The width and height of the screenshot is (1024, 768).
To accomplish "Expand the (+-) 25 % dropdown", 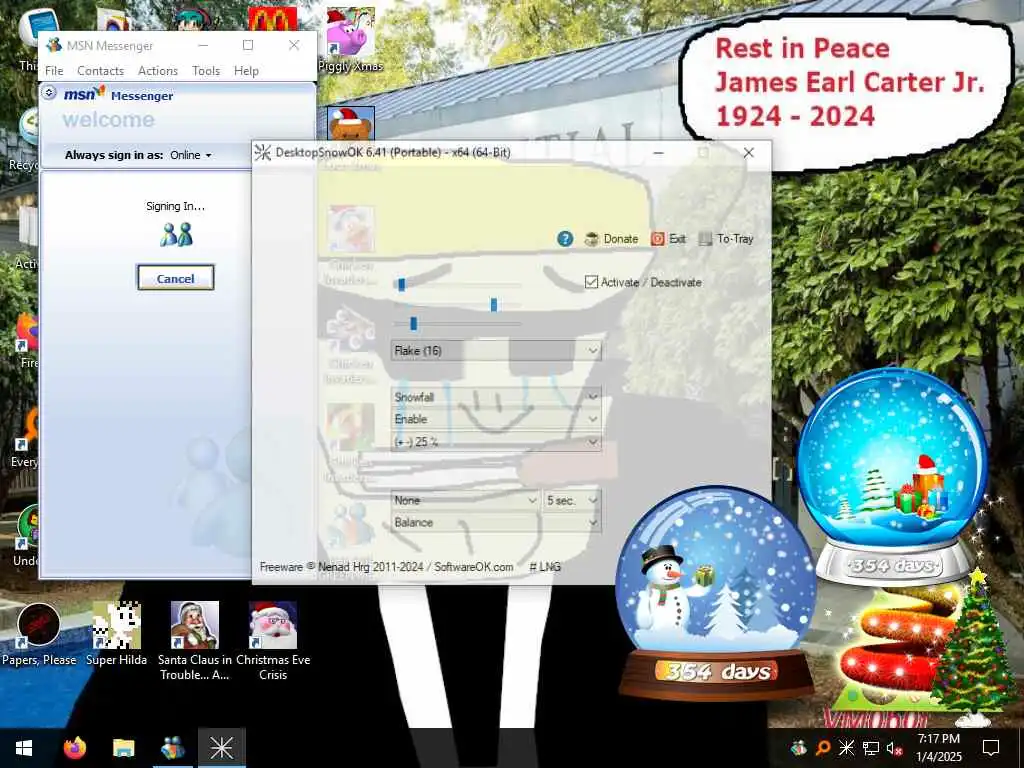I will tap(496, 441).
